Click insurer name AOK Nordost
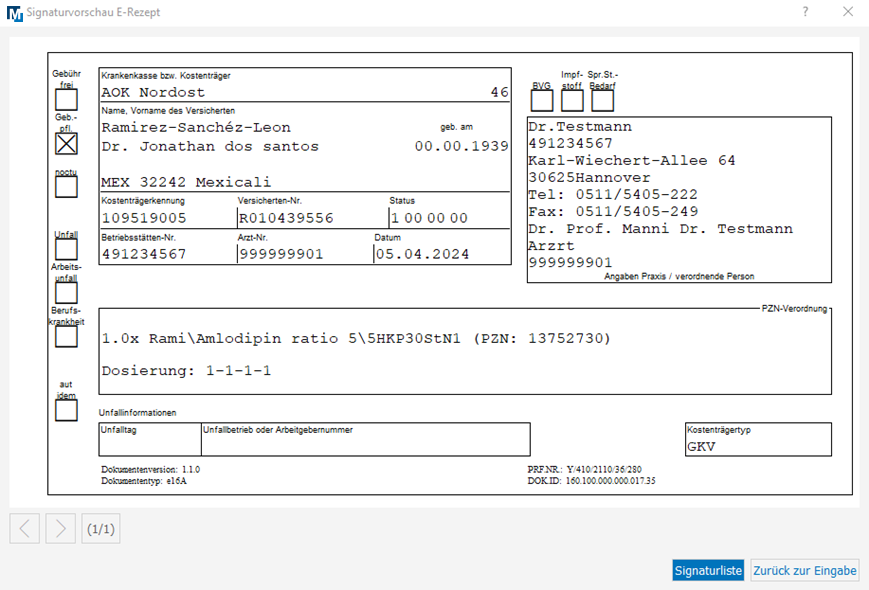This screenshot has height=590, width=869. 153,92
